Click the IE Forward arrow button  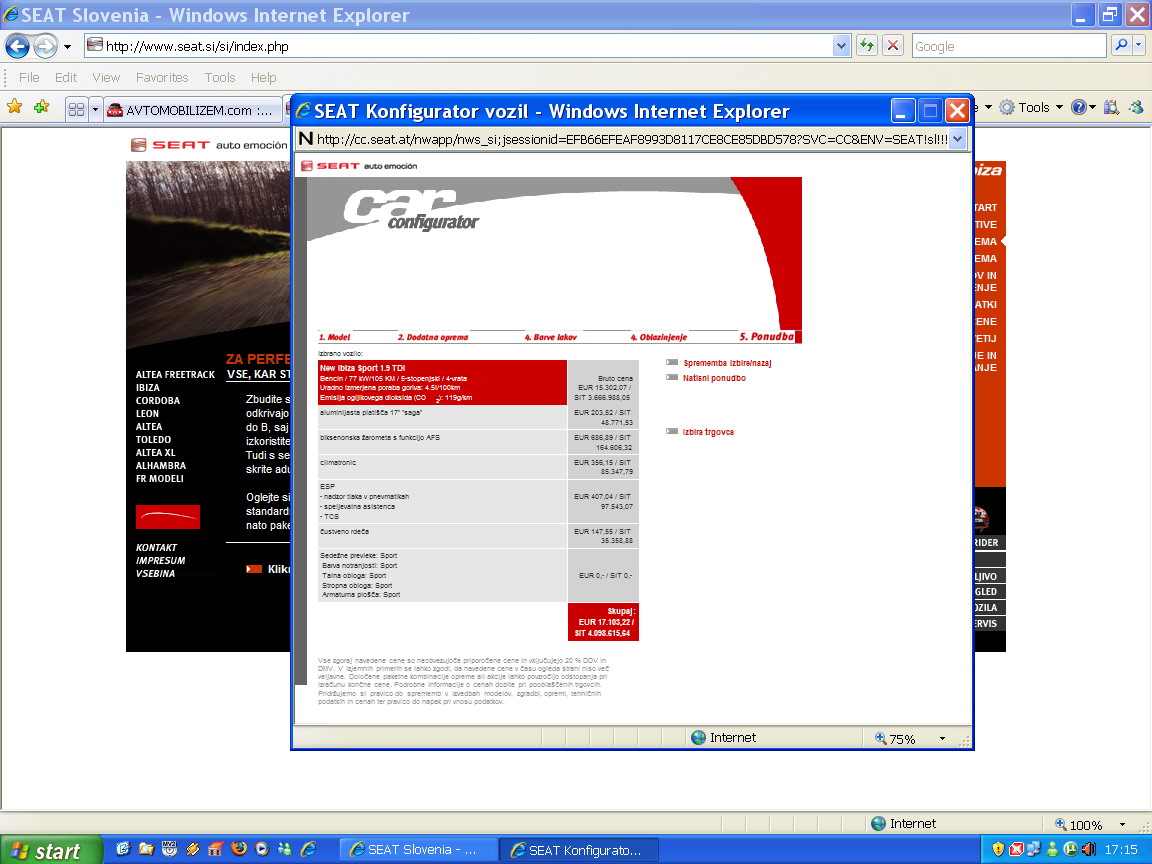tap(46, 46)
